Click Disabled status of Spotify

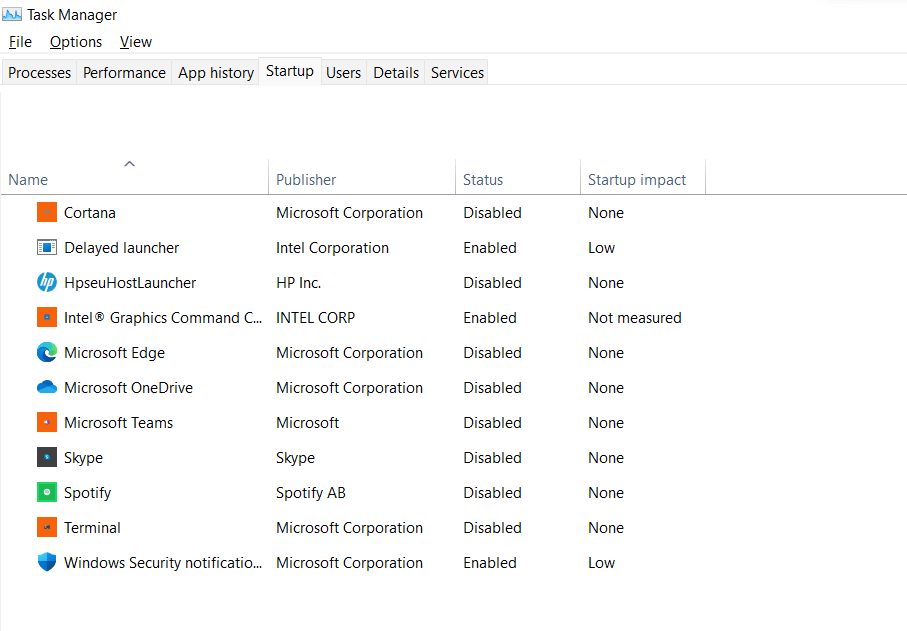click(492, 493)
